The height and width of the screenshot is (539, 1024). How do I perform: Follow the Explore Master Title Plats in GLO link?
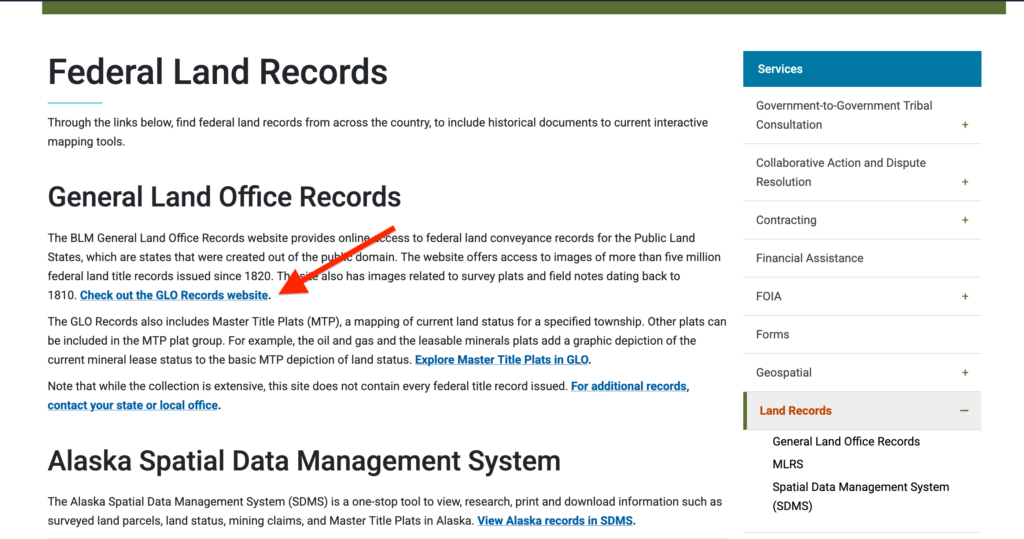click(x=502, y=360)
